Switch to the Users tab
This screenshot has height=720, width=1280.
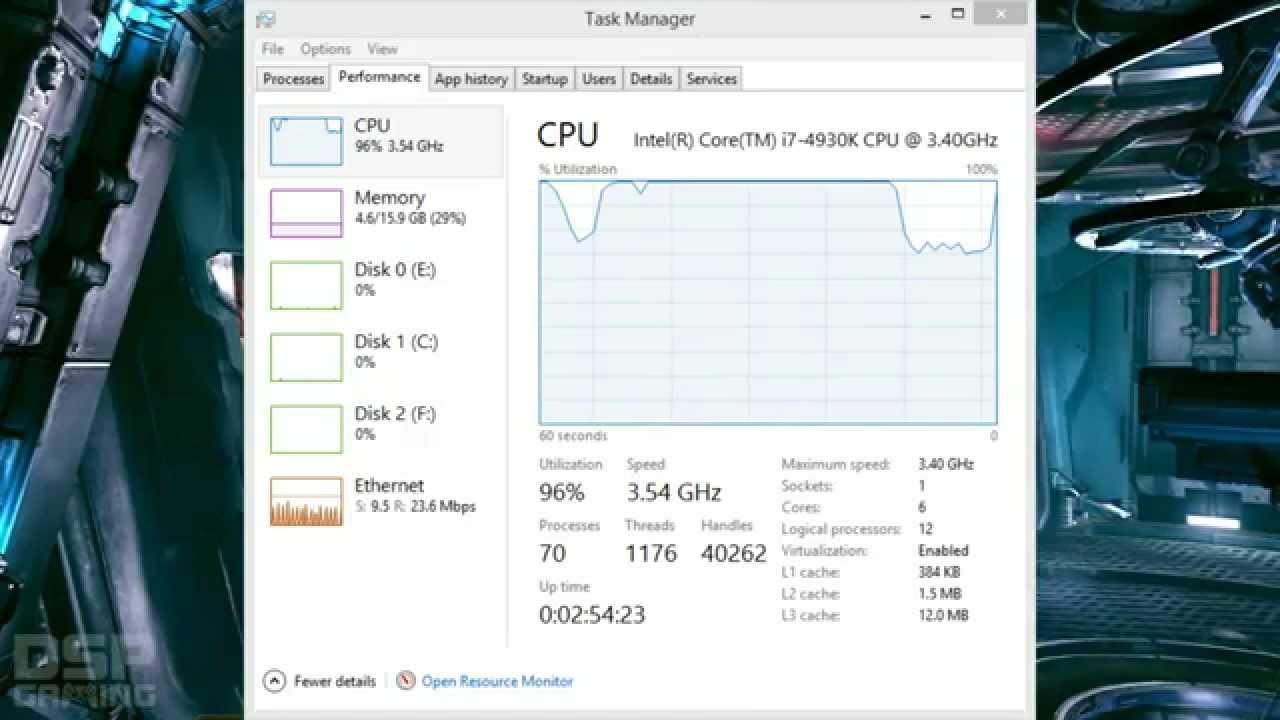coord(599,79)
